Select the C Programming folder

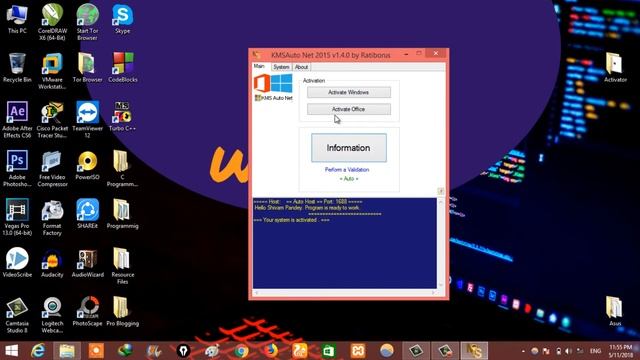coord(122,169)
